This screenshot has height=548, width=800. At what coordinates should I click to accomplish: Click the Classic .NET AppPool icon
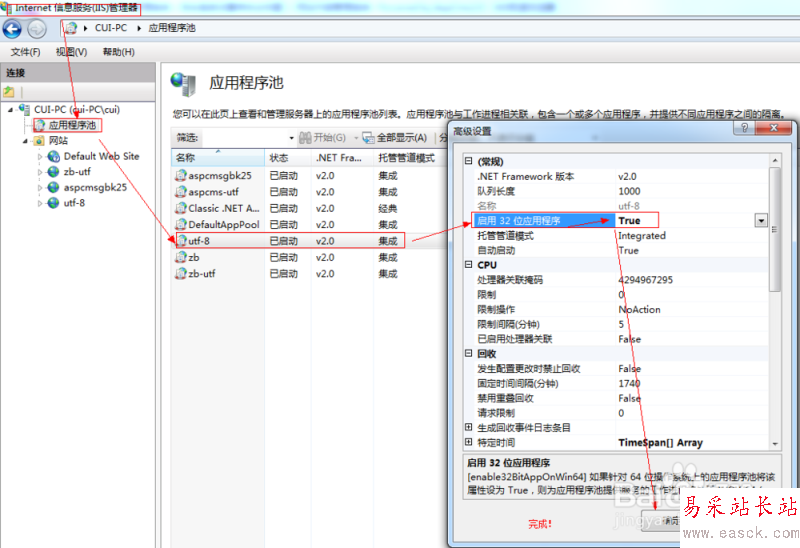[181, 208]
